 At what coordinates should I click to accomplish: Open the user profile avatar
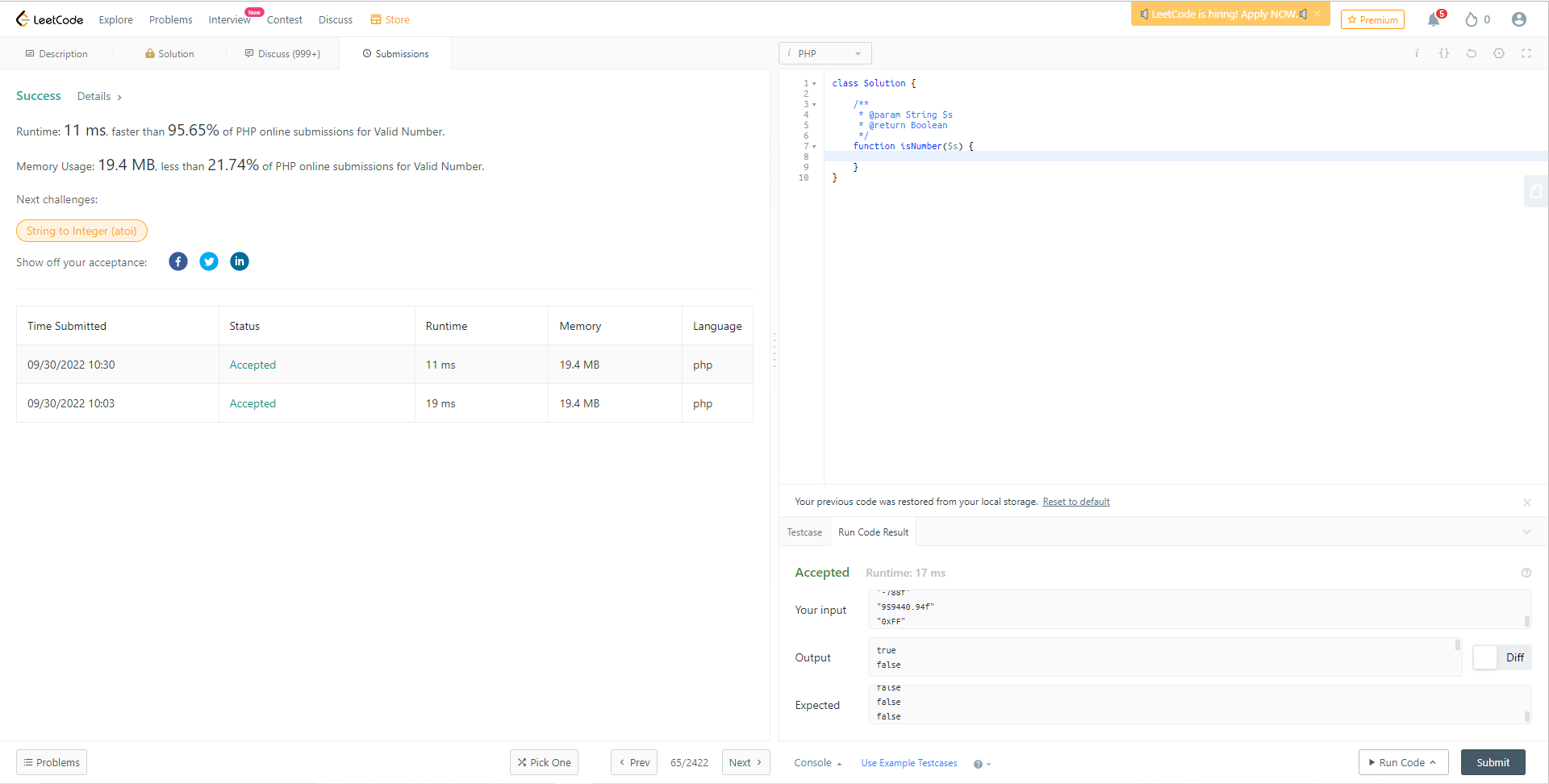click(x=1519, y=19)
